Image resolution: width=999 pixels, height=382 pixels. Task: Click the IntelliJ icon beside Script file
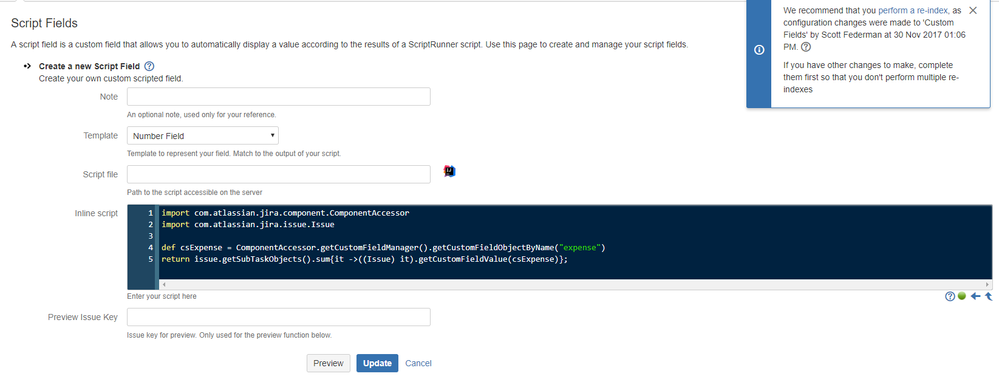click(x=450, y=171)
